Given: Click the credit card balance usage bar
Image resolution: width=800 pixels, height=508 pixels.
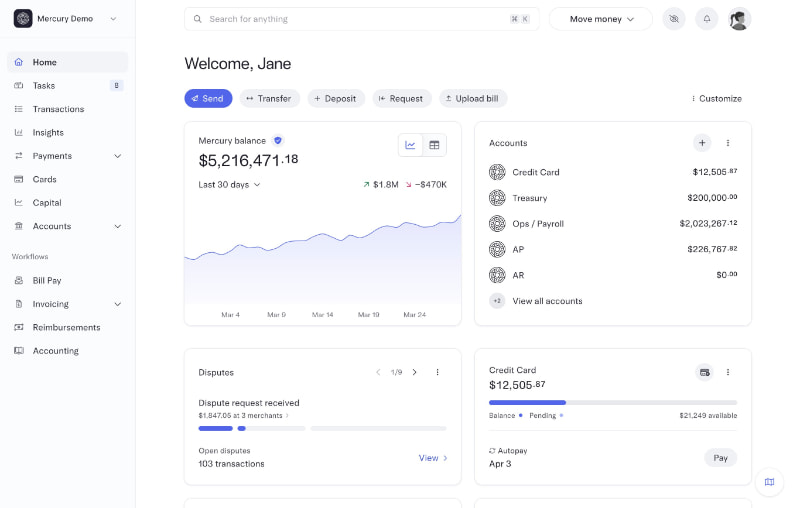Looking at the screenshot, I should click(613, 402).
